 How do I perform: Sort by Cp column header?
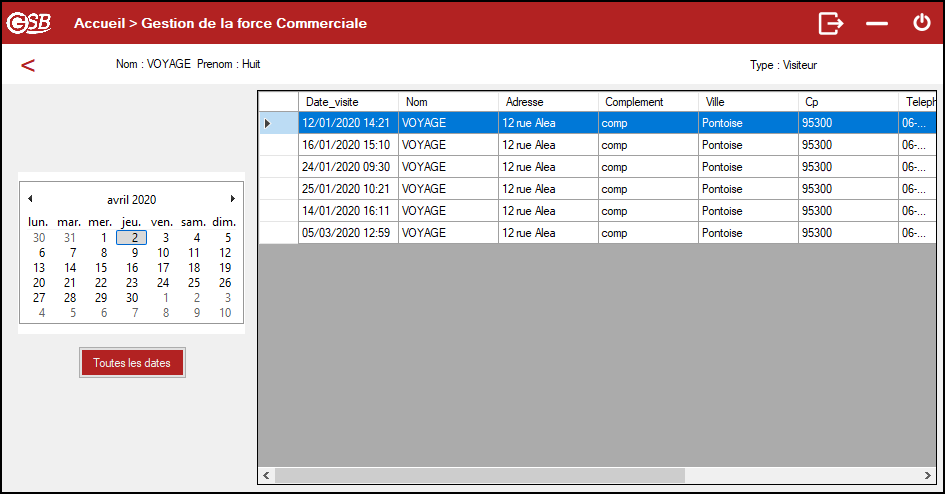(849, 102)
